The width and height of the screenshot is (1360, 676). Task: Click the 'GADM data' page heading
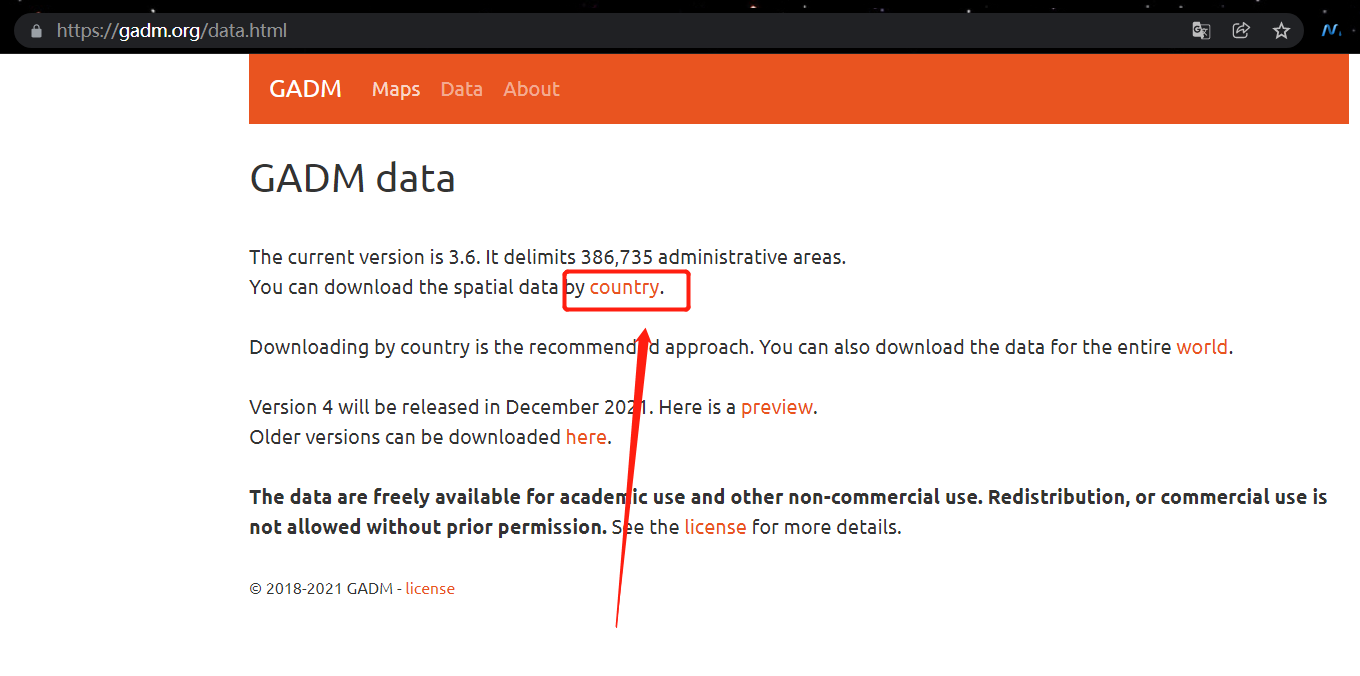click(352, 179)
